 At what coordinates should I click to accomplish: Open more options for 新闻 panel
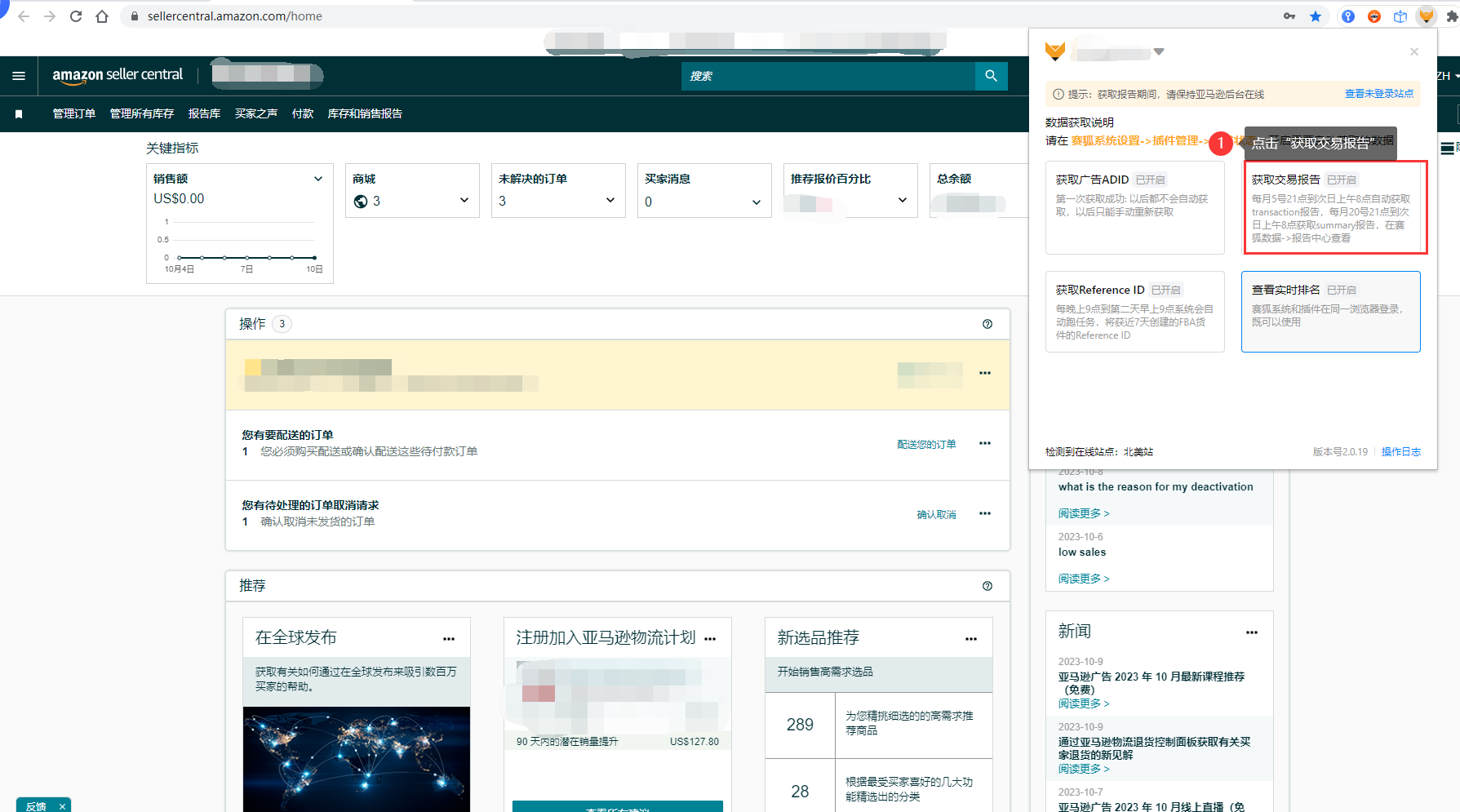1251,632
